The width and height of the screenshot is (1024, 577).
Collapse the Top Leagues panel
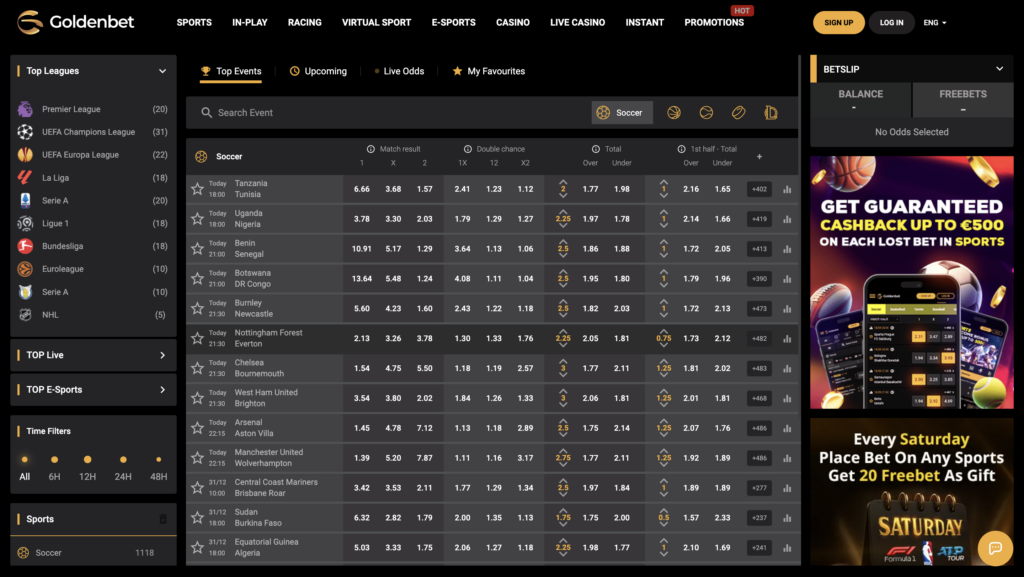coord(162,71)
